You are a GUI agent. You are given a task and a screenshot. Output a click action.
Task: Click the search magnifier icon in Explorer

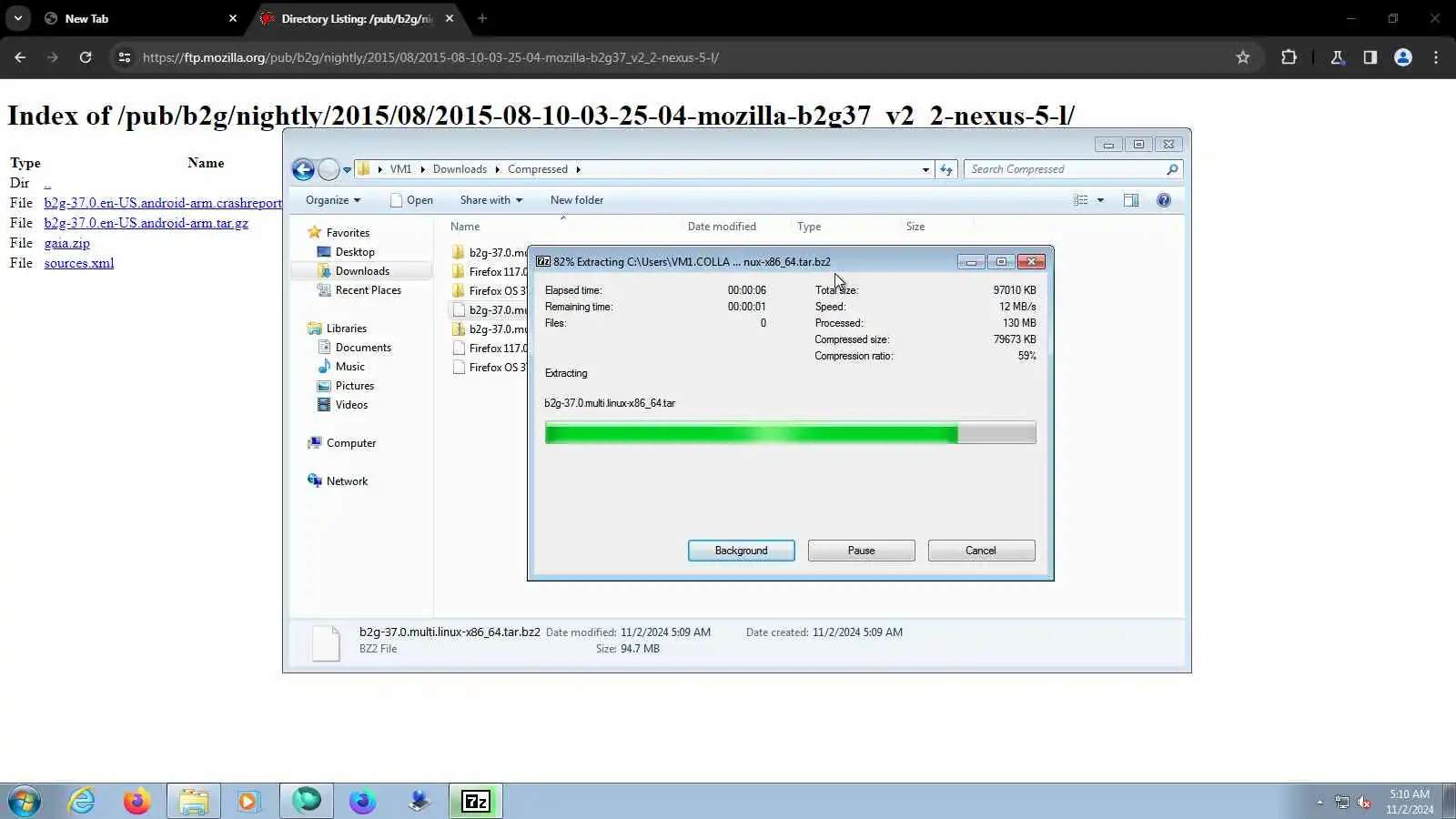1172,169
